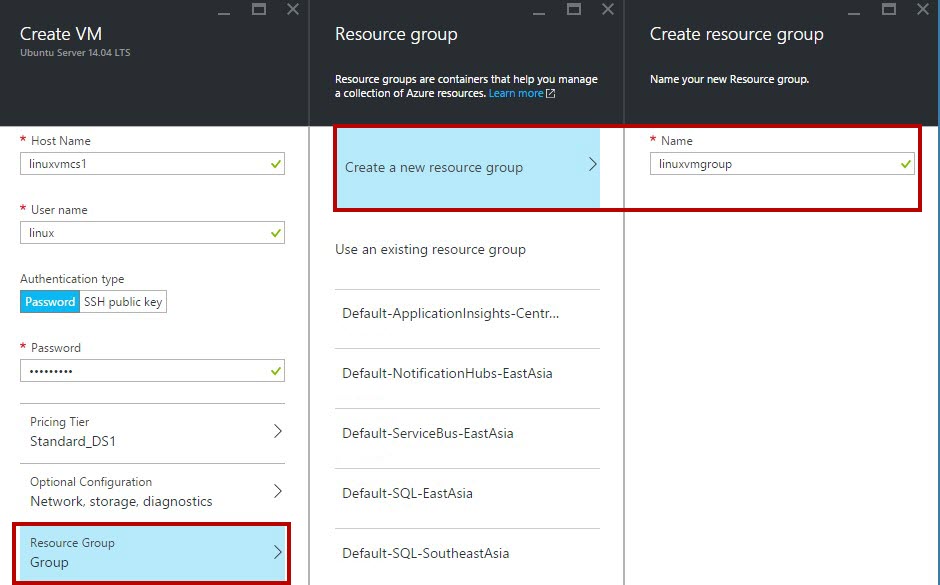
Task: Select Default-NotificationHubs-EastAsia resource group
Action: pyautogui.click(x=468, y=373)
